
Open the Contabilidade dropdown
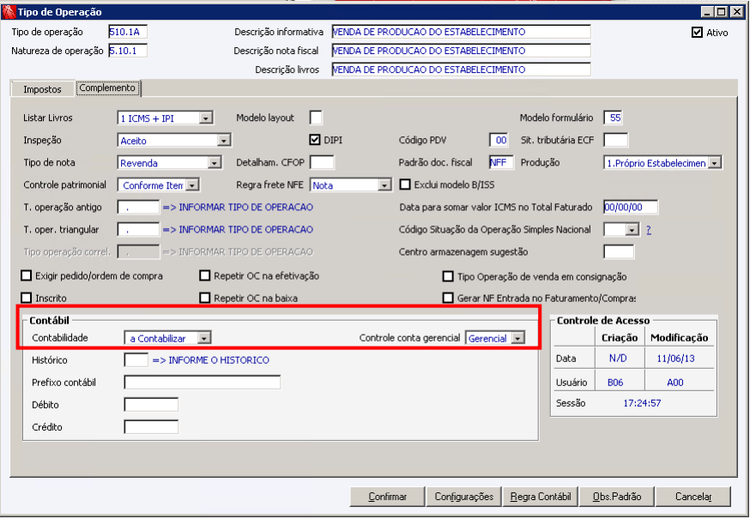[x=204, y=338]
